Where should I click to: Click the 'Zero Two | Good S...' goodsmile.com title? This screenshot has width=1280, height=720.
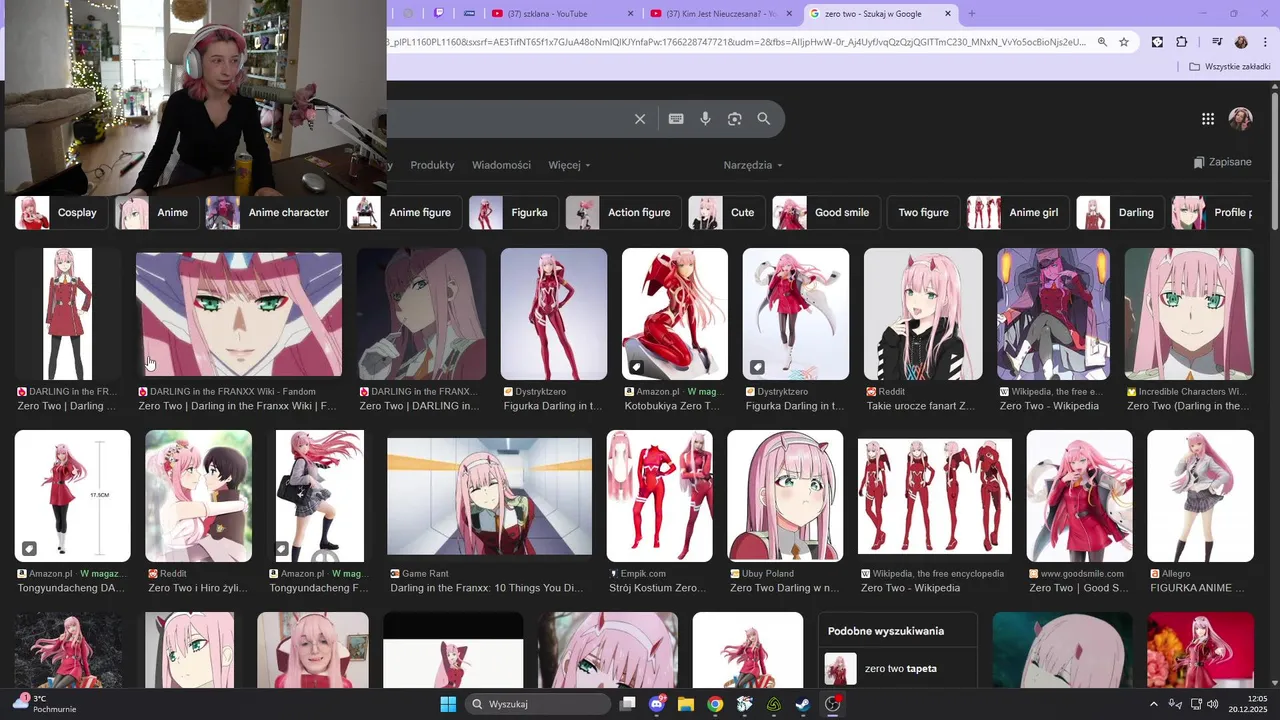pos(1078,588)
